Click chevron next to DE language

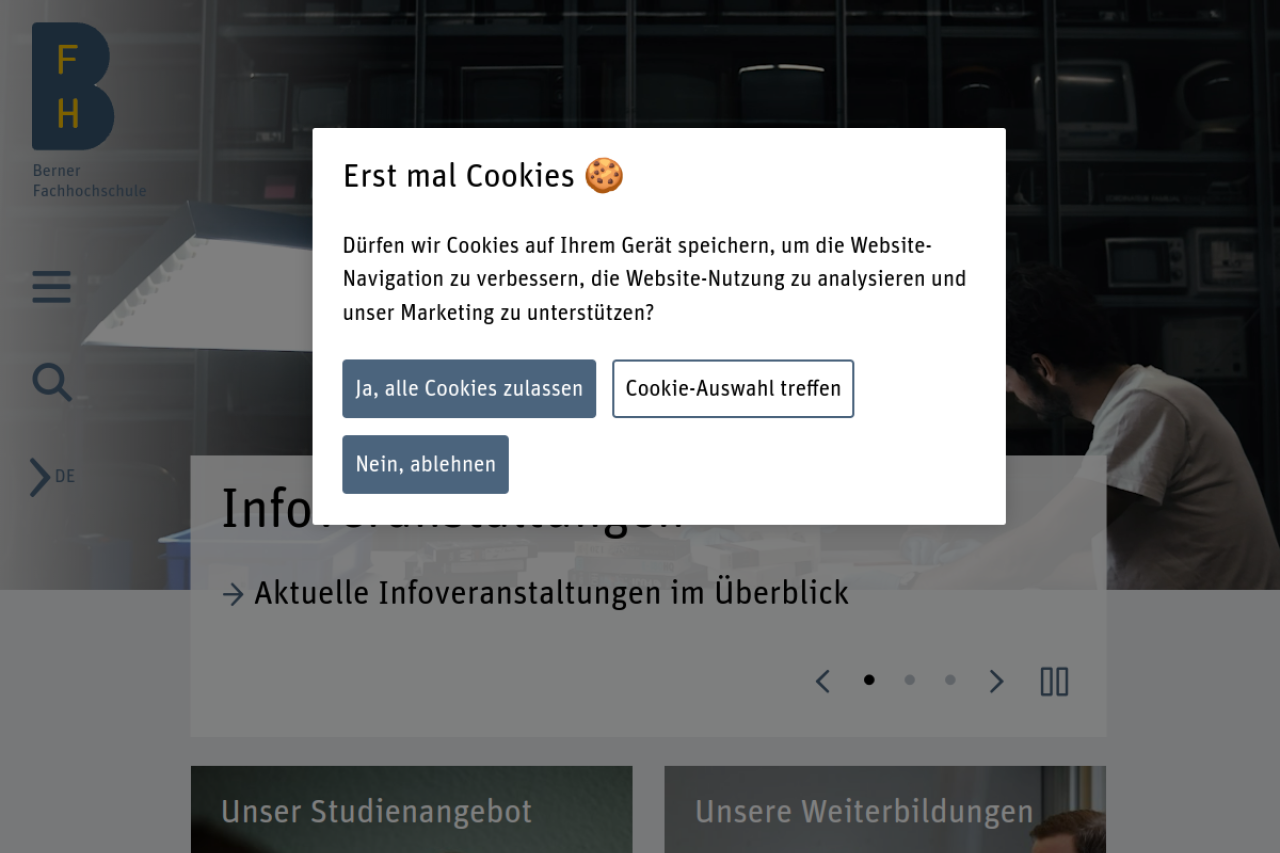[x=39, y=477]
